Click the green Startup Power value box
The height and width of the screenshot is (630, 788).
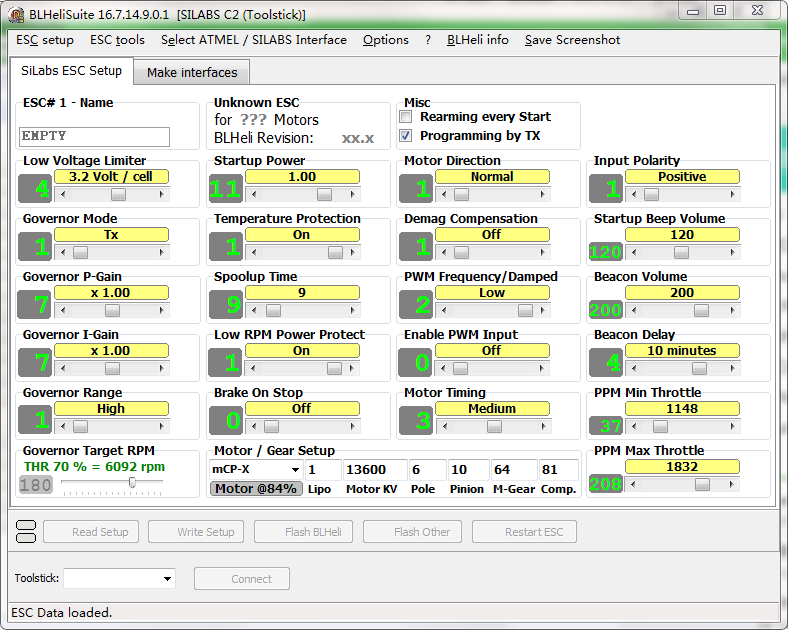(x=225, y=188)
